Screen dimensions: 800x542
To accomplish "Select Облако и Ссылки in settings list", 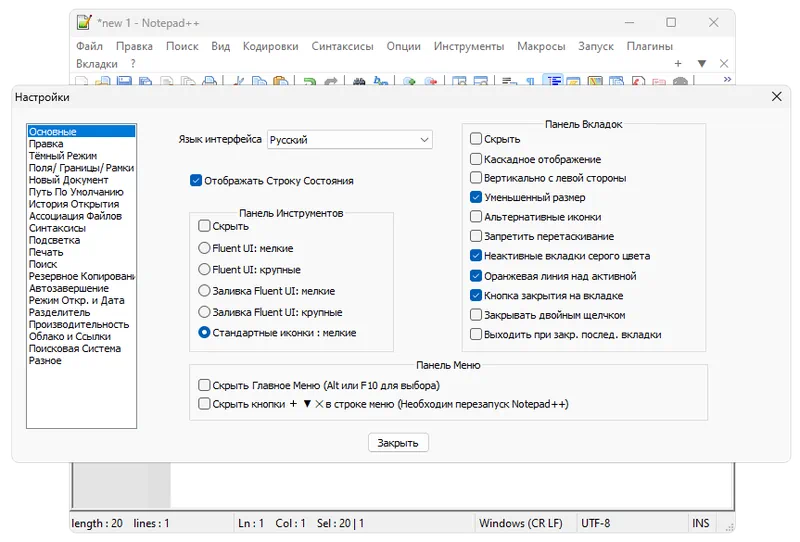I will (70, 336).
